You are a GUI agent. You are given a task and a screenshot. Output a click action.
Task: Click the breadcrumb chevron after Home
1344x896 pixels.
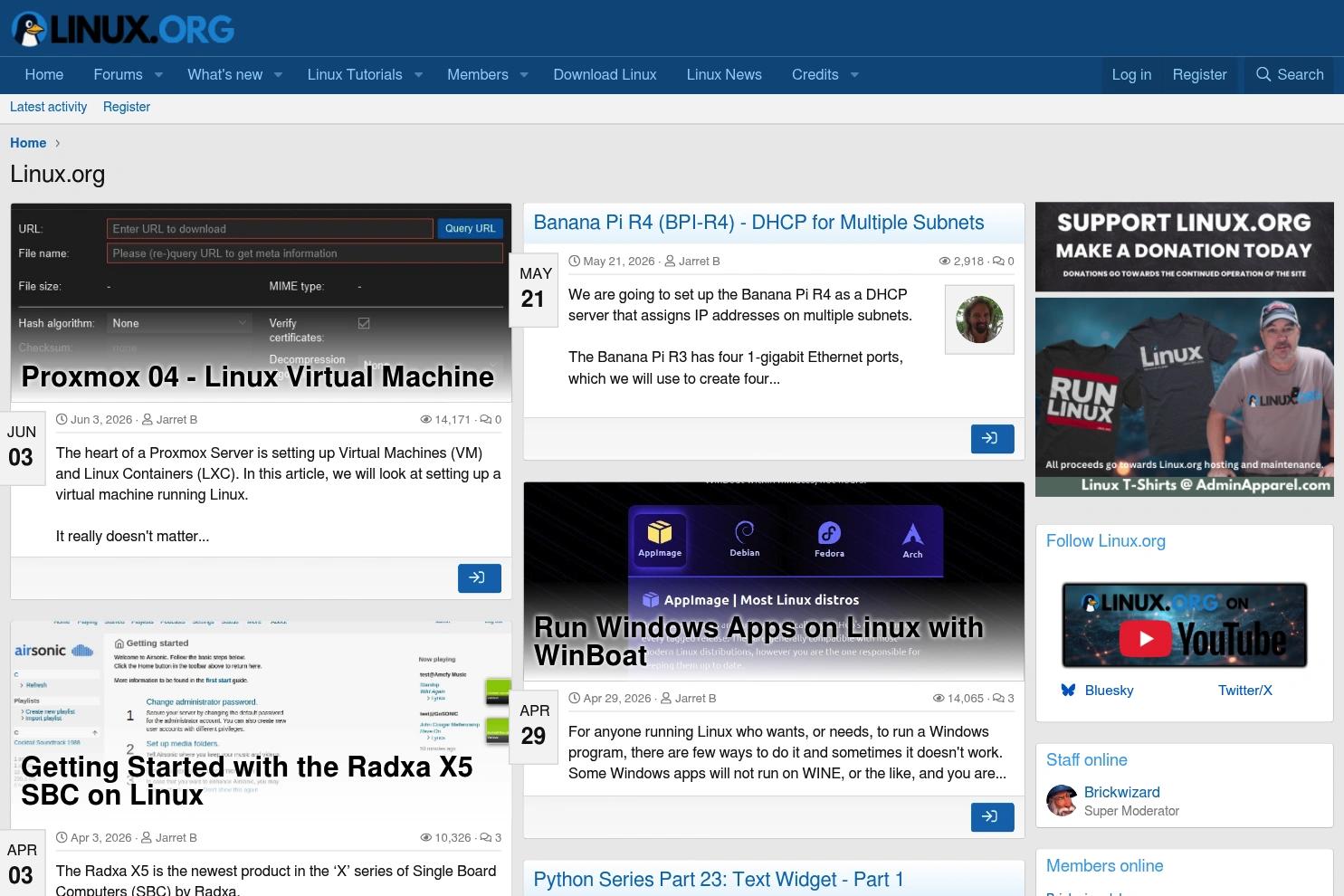[58, 143]
